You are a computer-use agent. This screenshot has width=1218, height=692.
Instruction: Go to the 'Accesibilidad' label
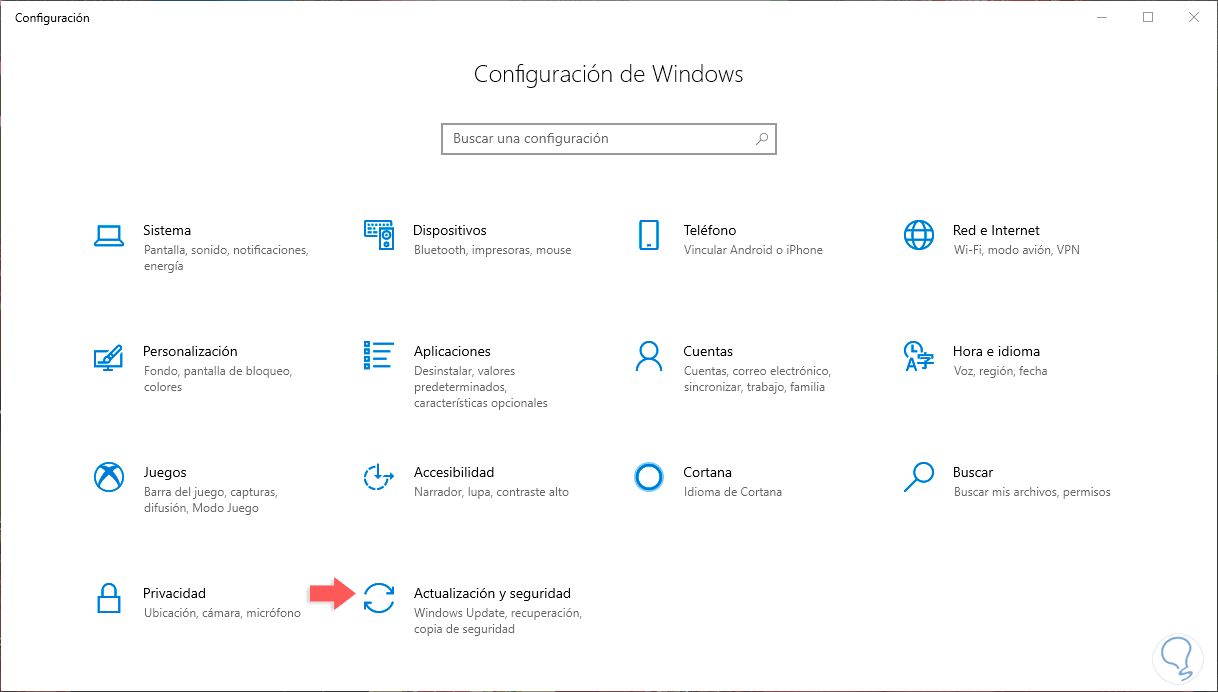point(454,472)
